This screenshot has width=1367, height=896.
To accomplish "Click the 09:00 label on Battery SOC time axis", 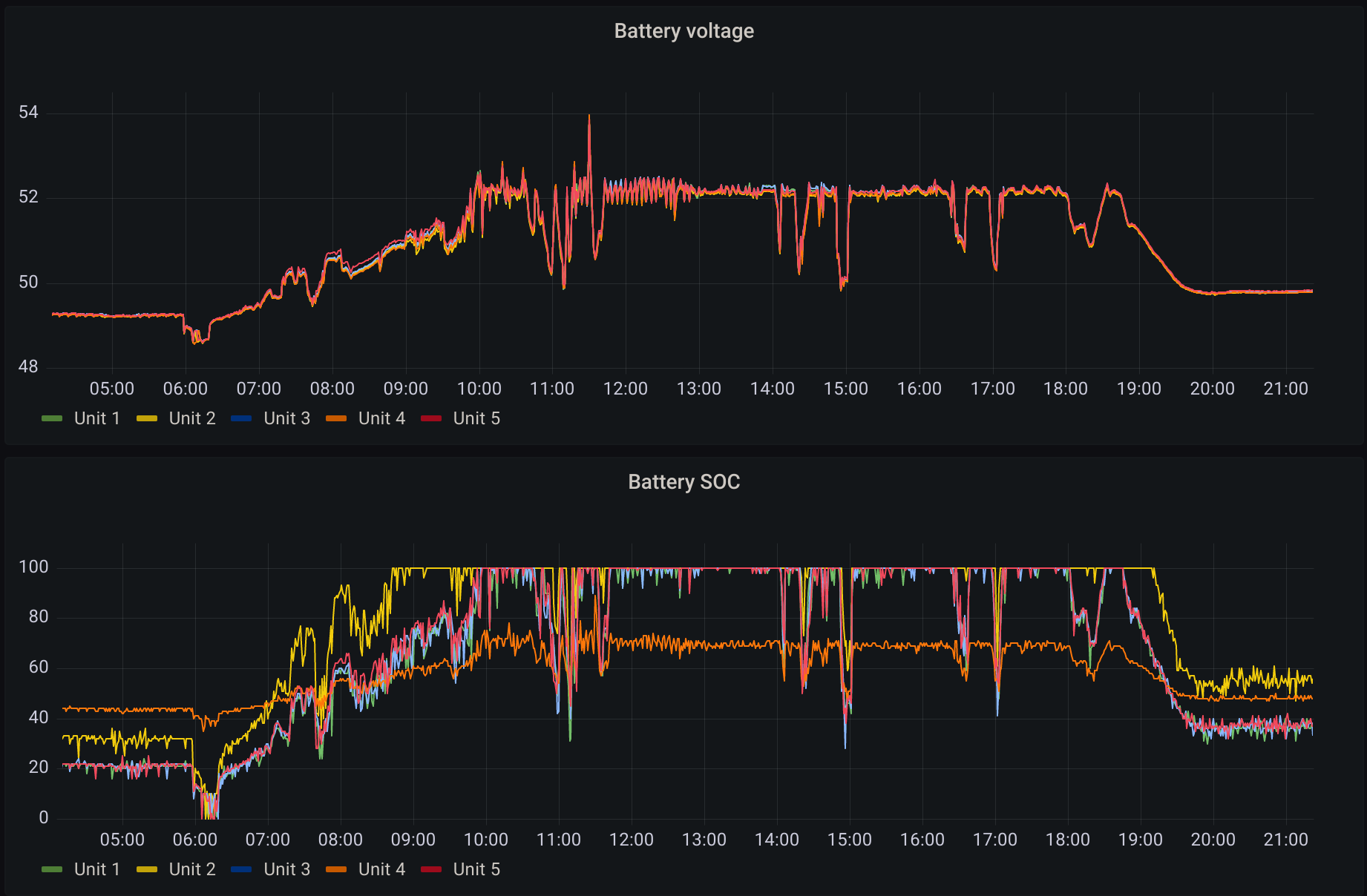I will click(x=413, y=840).
